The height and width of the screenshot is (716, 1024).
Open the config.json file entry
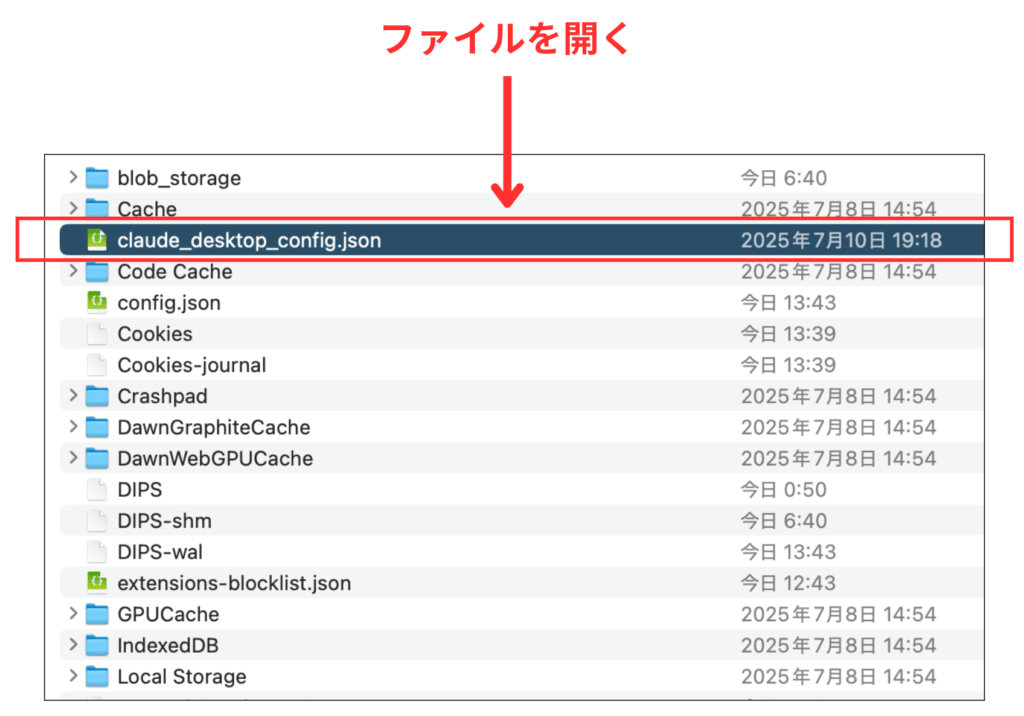(168, 302)
